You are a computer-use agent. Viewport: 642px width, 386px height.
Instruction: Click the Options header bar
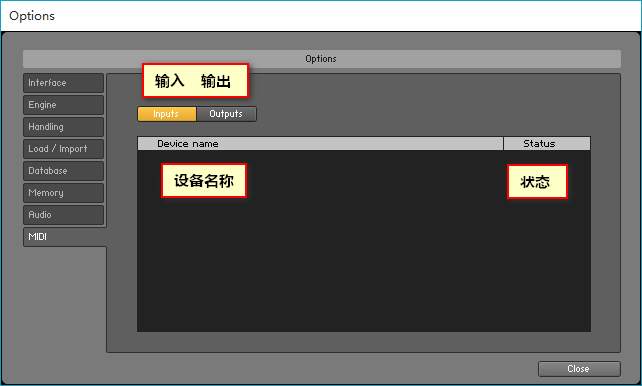322,59
